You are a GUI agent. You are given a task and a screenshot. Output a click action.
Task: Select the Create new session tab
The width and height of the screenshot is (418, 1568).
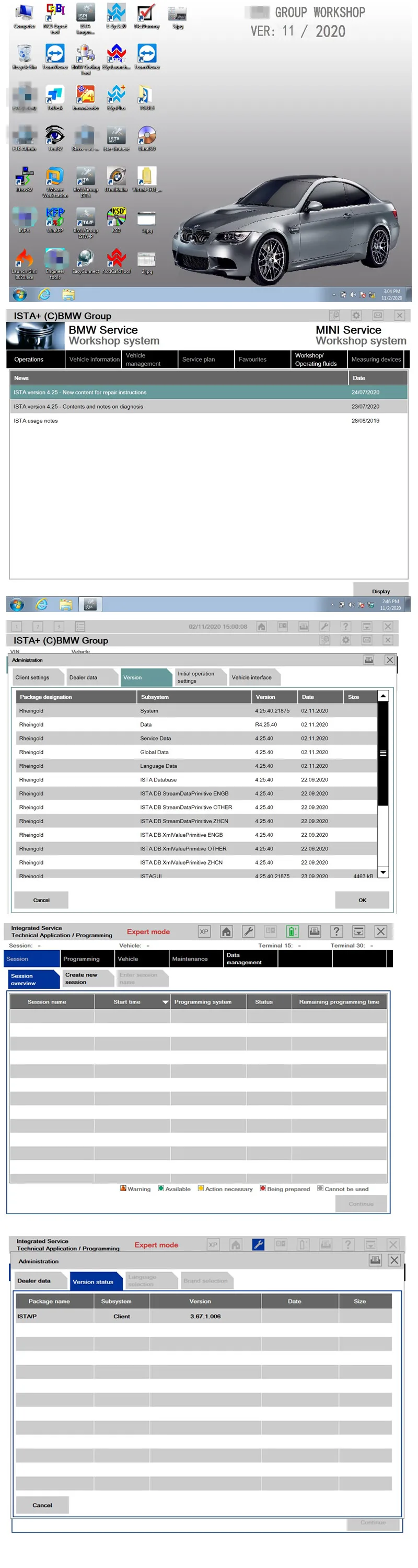[88, 978]
